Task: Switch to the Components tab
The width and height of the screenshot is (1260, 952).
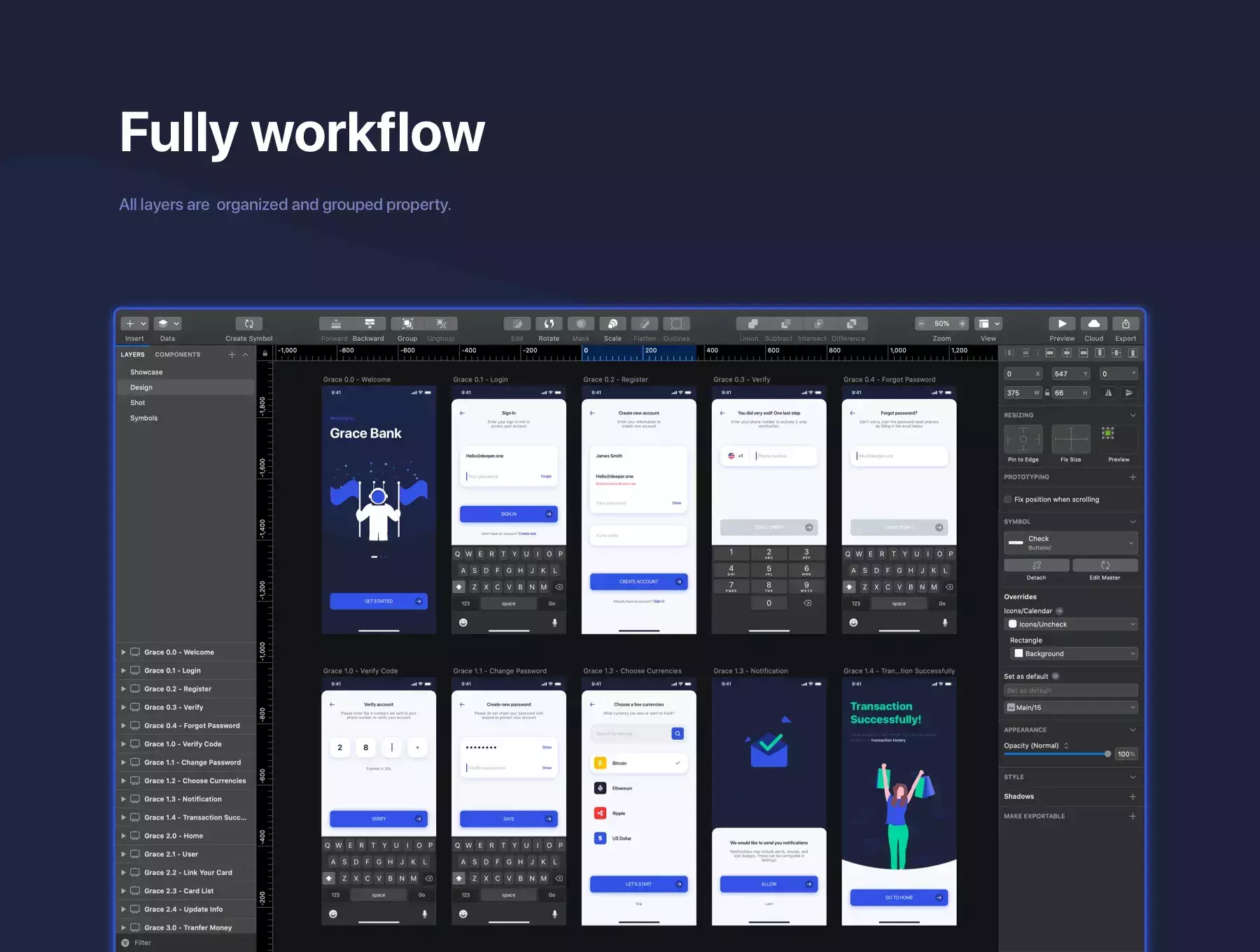Action: (177, 355)
